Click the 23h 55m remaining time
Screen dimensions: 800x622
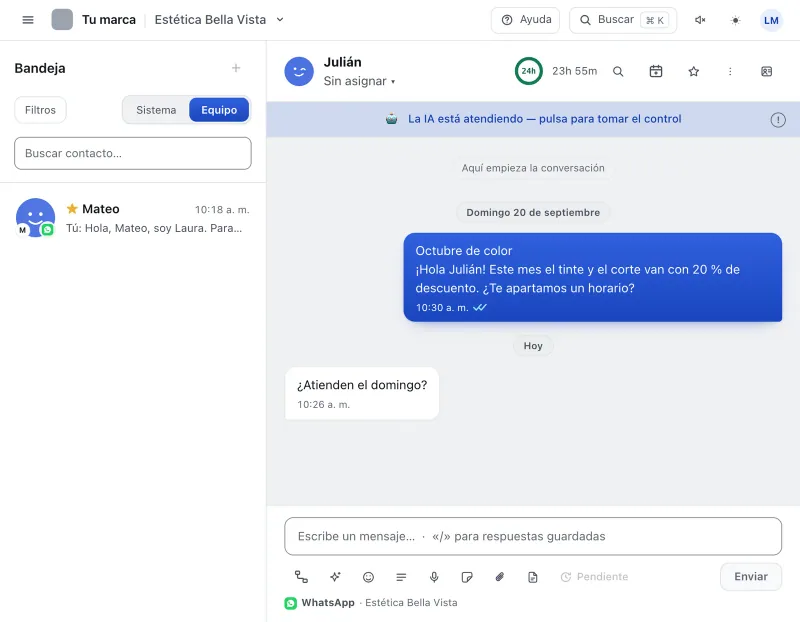tap(574, 71)
